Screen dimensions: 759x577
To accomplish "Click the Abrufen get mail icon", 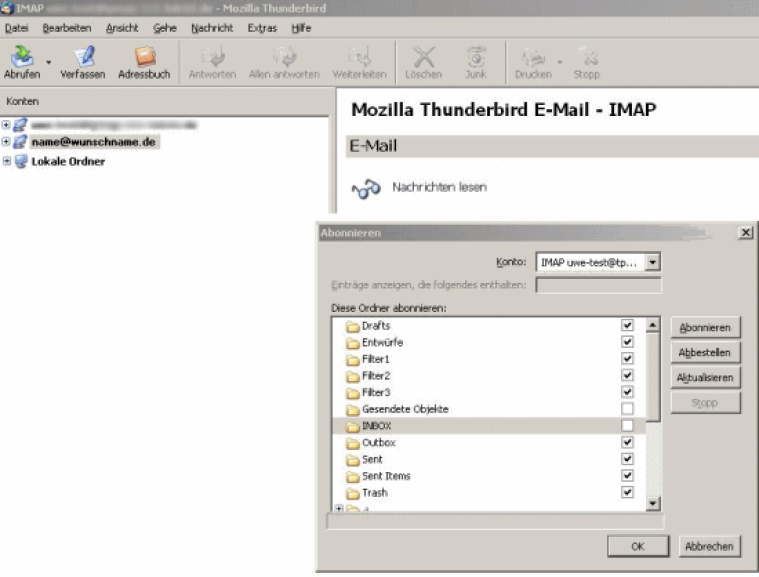I will [x=22, y=57].
